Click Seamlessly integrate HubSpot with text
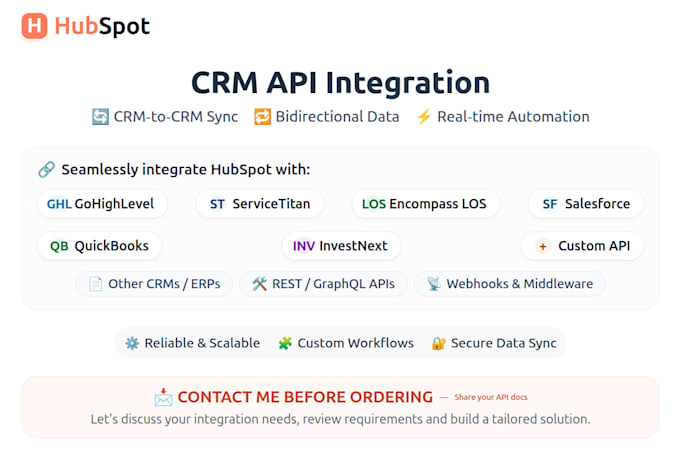680x450 pixels. 186,170
